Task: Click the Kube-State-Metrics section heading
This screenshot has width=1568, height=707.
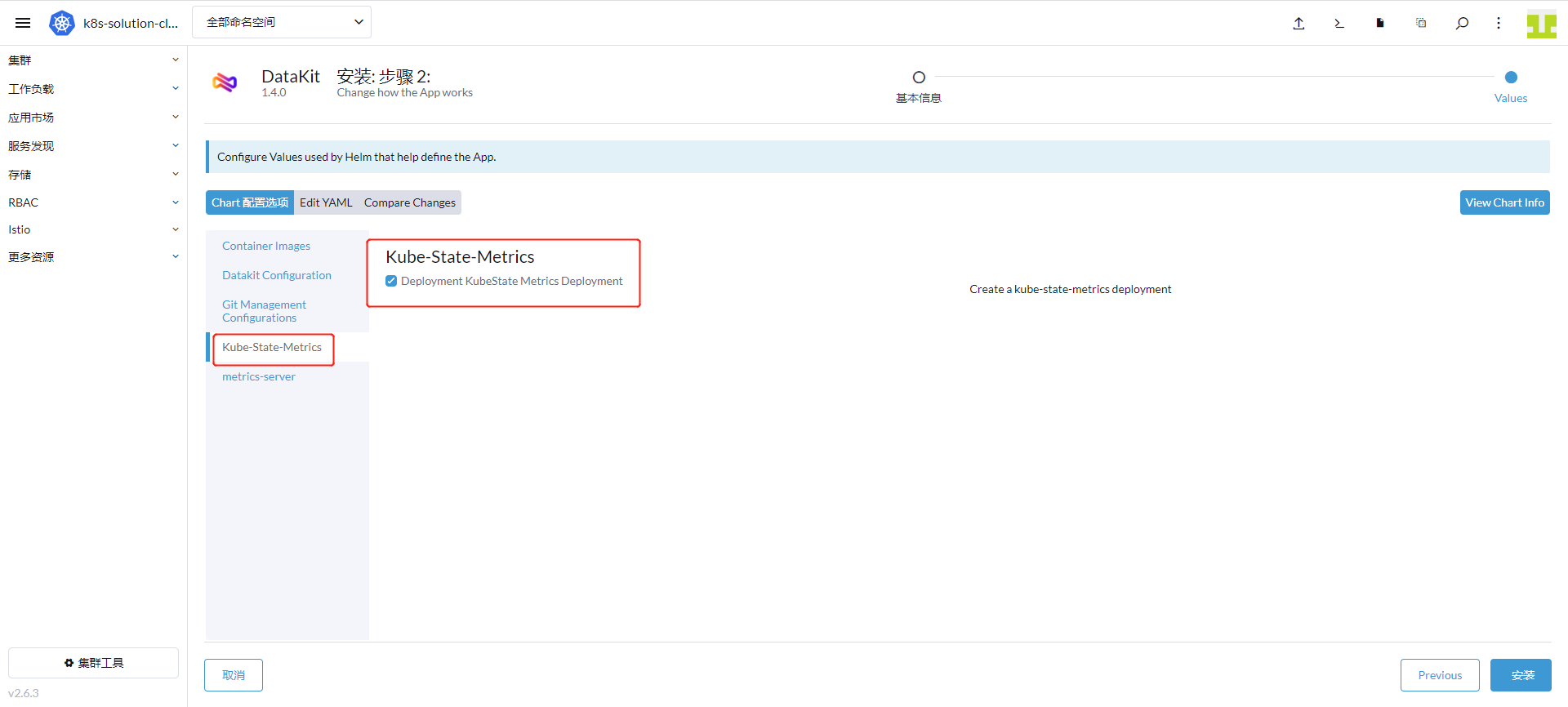Action: click(460, 256)
